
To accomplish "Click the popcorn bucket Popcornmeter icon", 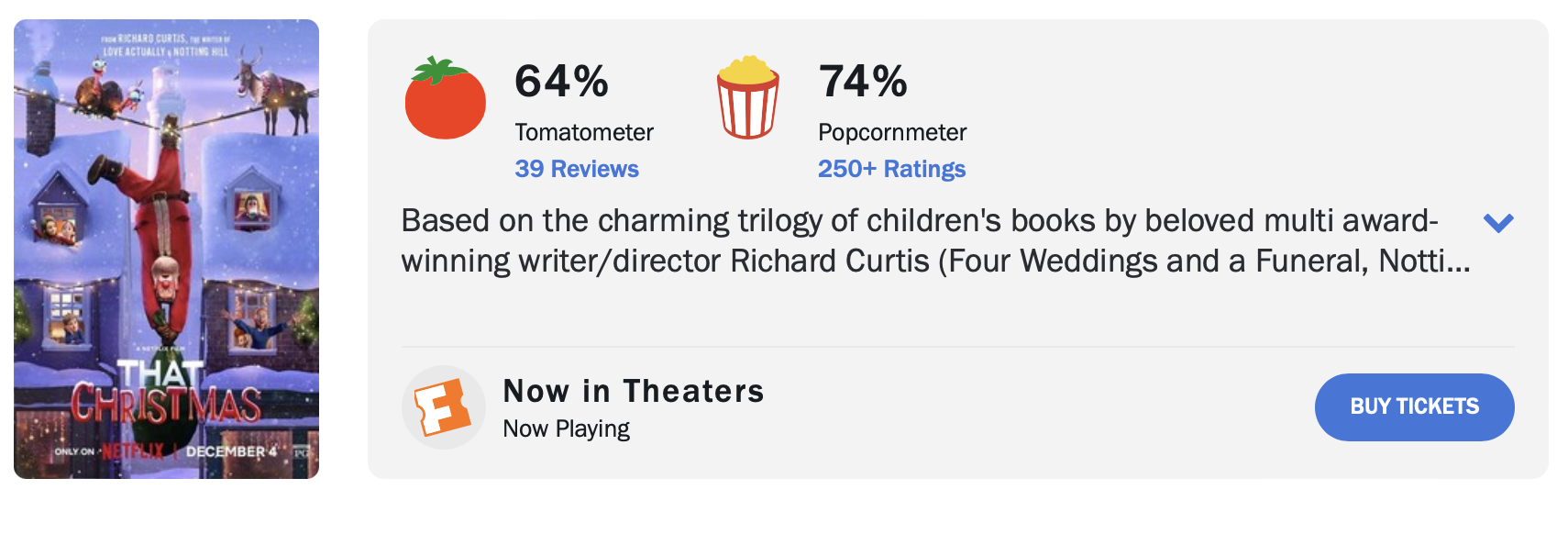I will [x=748, y=97].
